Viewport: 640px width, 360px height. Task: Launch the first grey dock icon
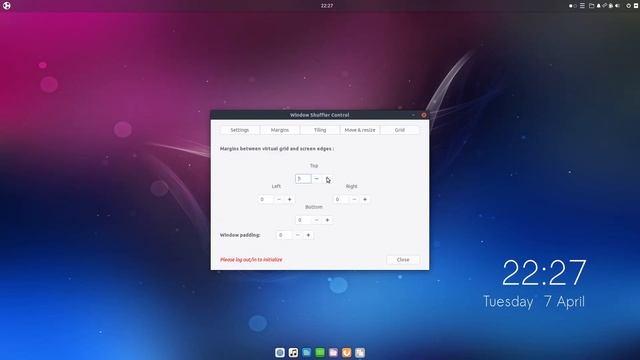tap(280, 353)
